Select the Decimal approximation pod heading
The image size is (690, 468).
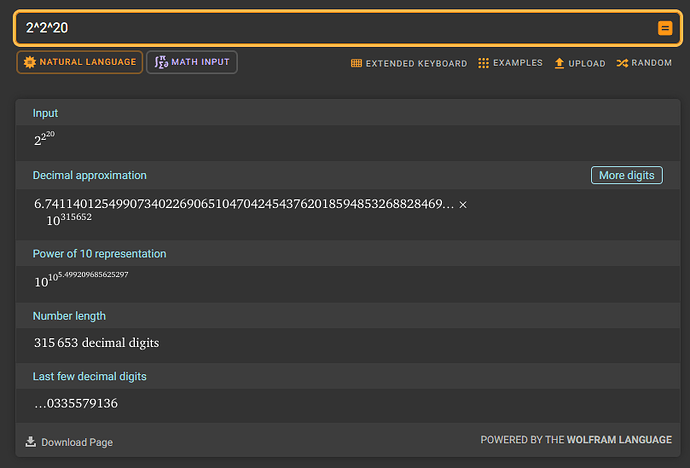tap(89, 175)
